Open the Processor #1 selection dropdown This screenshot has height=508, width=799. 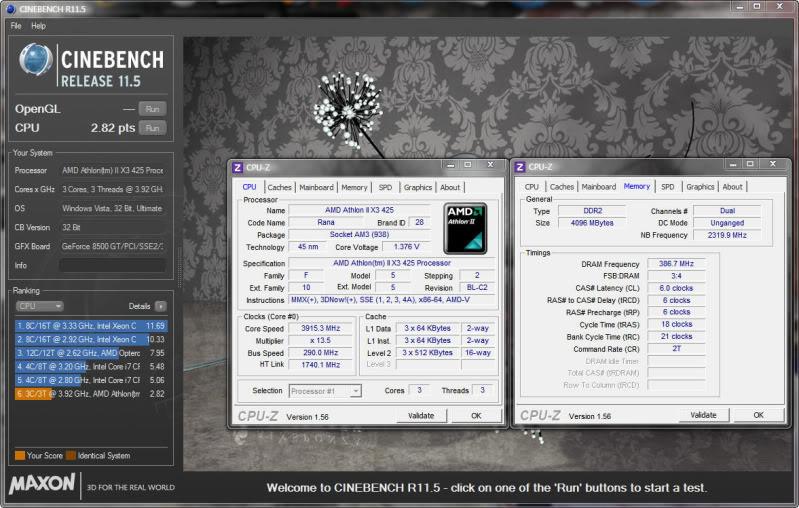[325, 391]
